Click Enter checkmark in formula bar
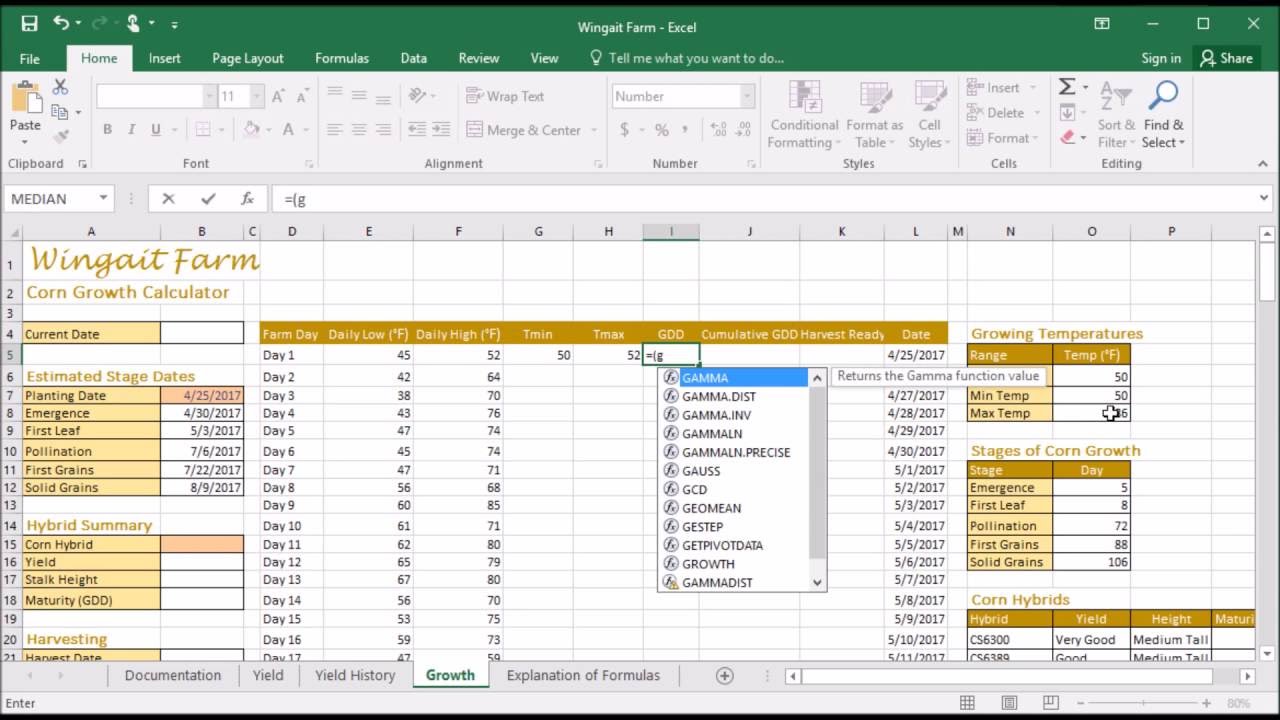Image resolution: width=1280 pixels, height=720 pixels. pyautogui.click(x=208, y=199)
